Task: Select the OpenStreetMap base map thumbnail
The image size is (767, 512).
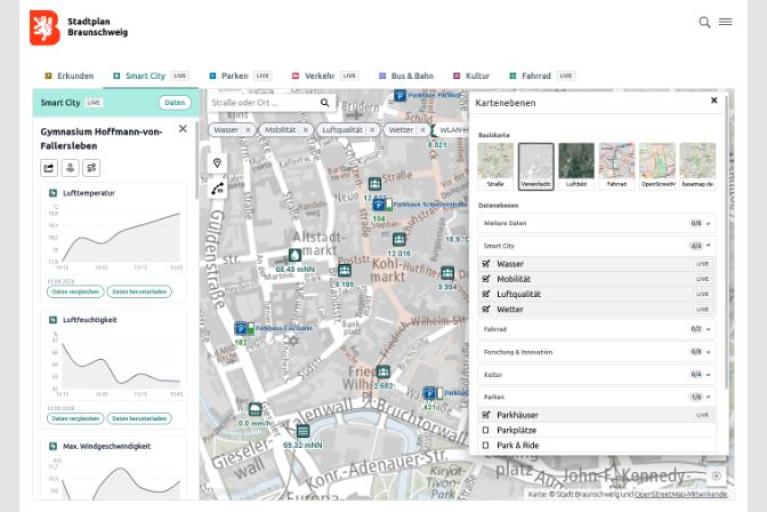Action: (657, 166)
